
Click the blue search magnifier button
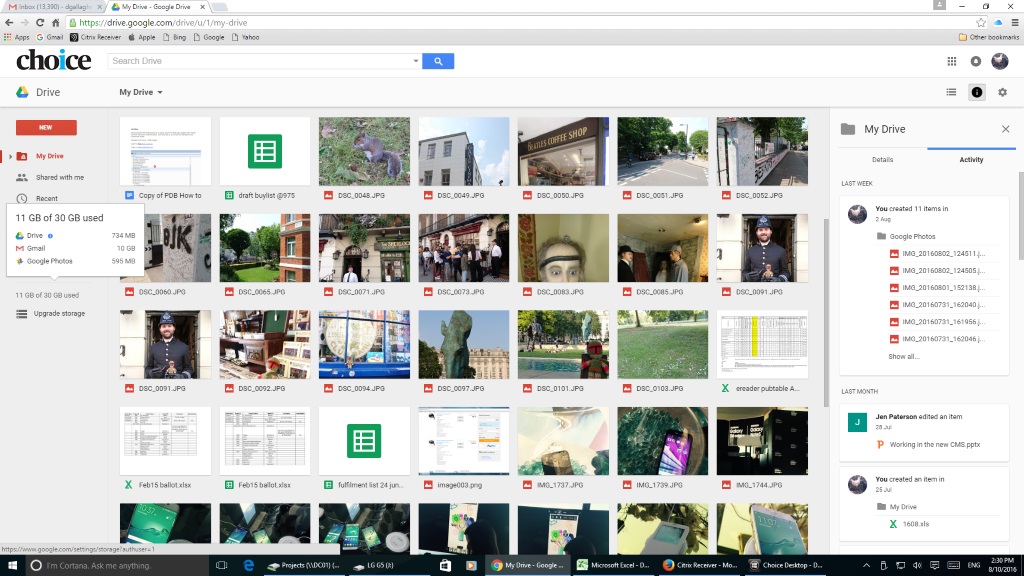pyautogui.click(x=438, y=61)
